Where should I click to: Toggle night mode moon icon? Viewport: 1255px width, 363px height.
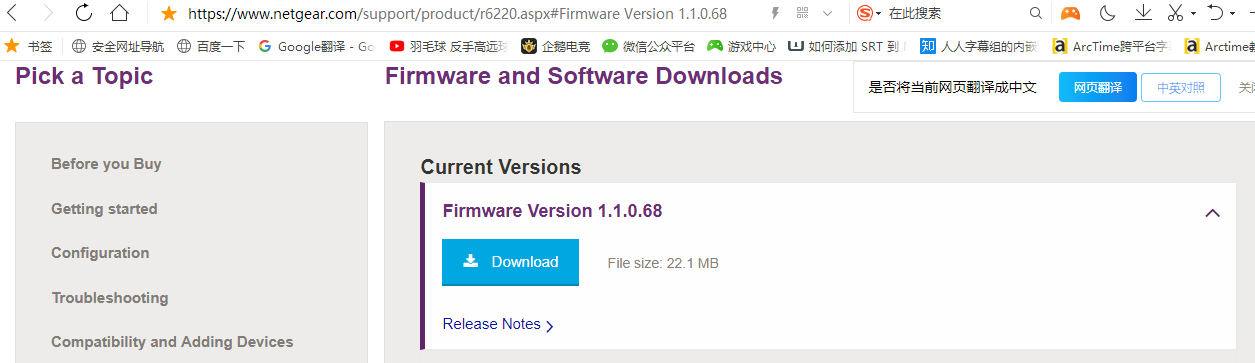pyautogui.click(x=1107, y=13)
